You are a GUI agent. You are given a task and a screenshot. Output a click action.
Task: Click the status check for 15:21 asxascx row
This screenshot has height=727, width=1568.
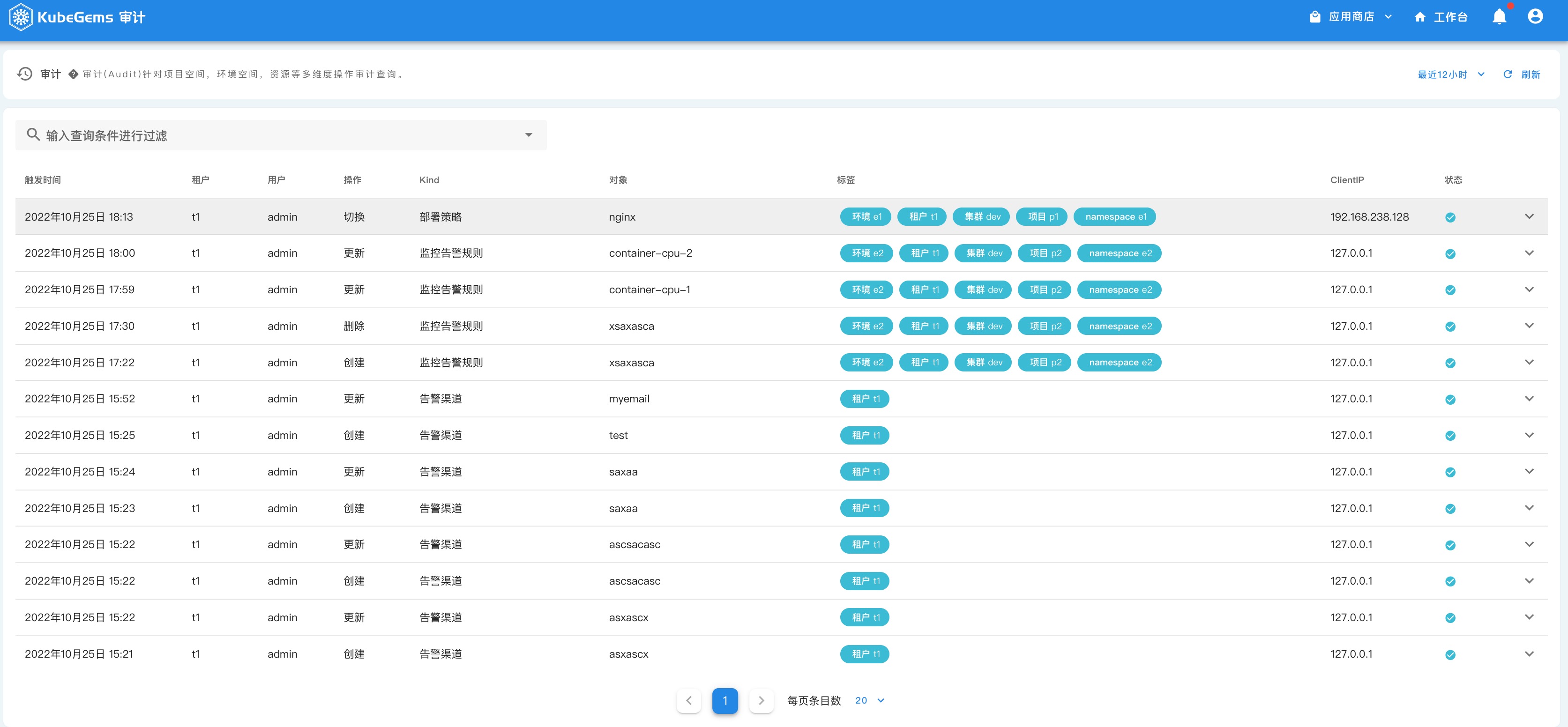[1450, 654]
